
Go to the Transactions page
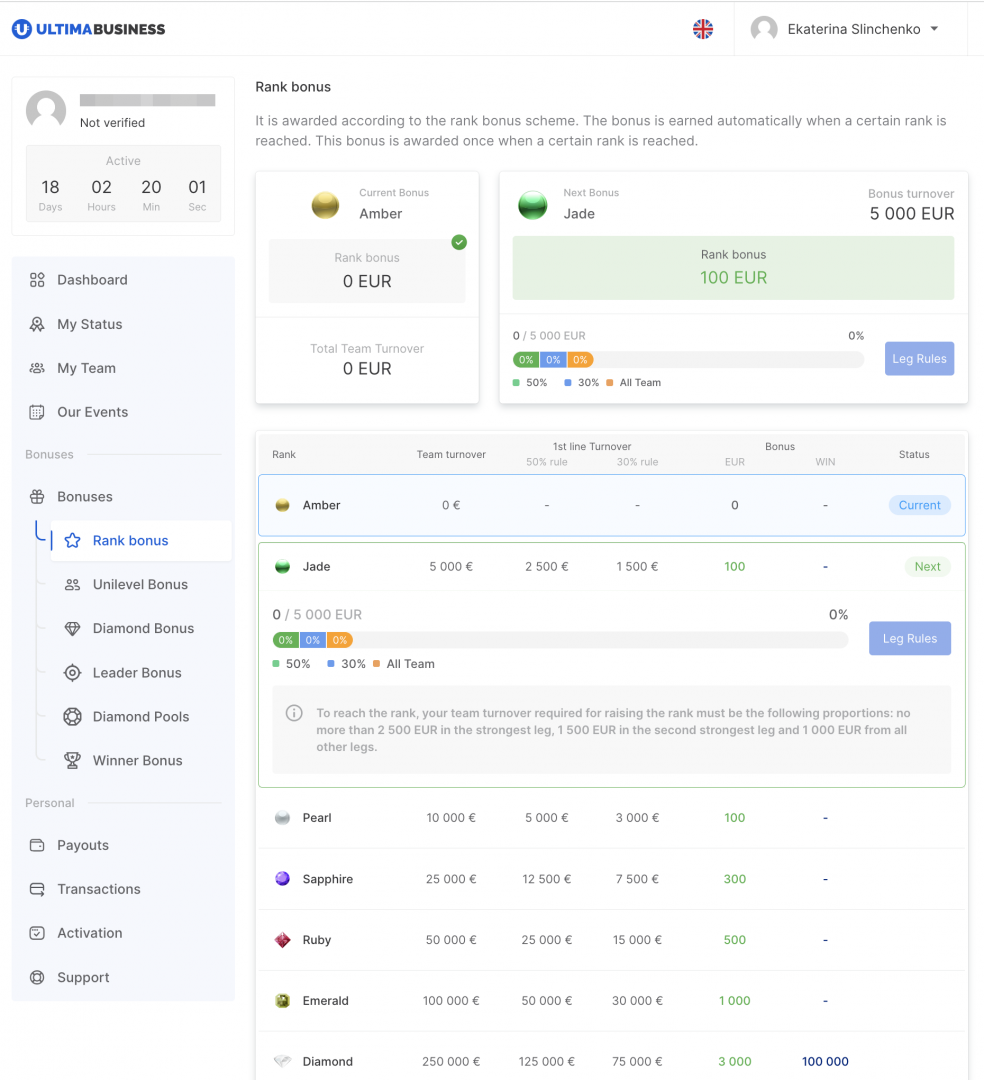click(99, 889)
